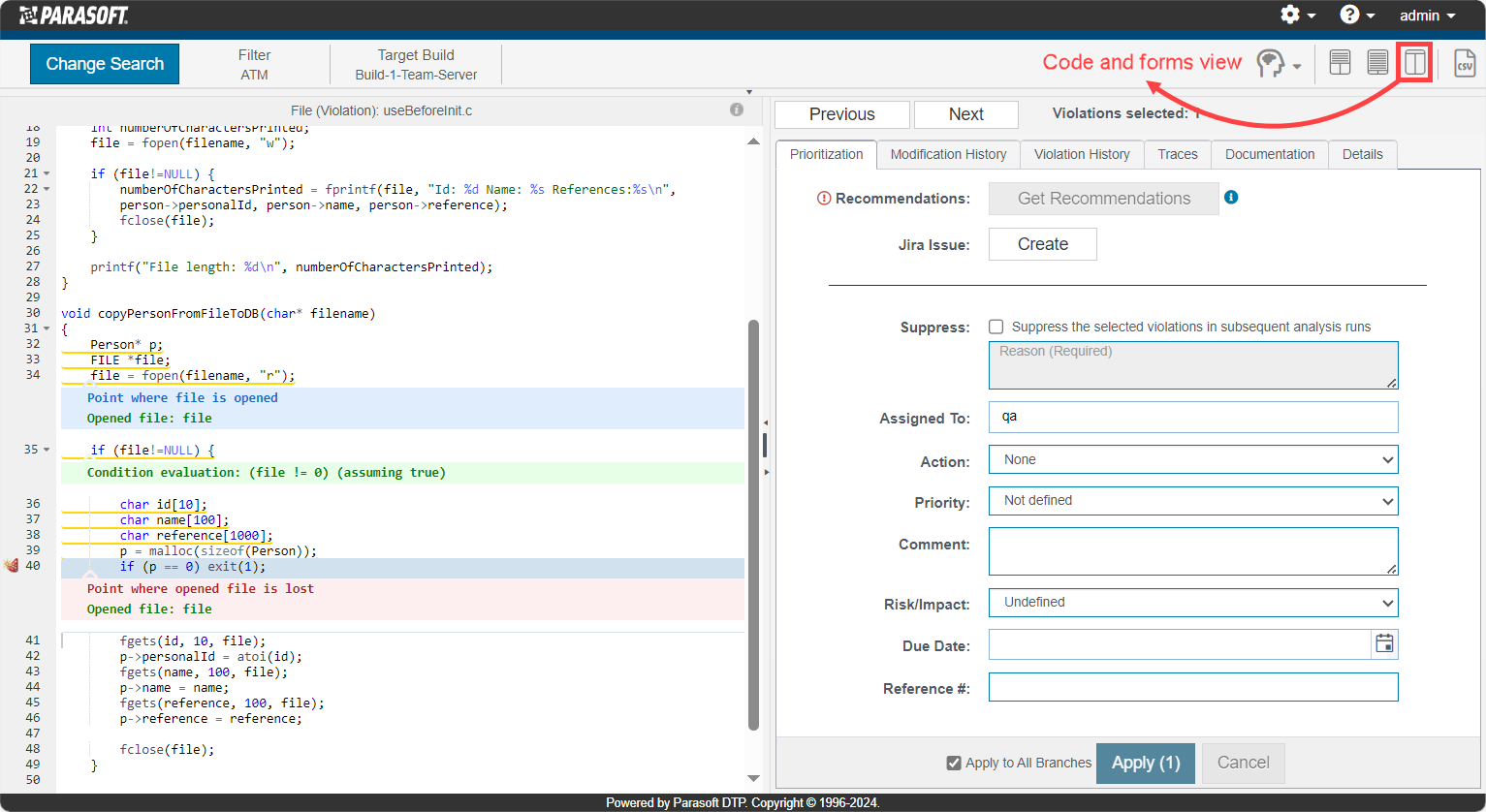This screenshot has height=812, width=1486.
Task: Open the Risk/Impact dropdown
Action: point(1193,602)
